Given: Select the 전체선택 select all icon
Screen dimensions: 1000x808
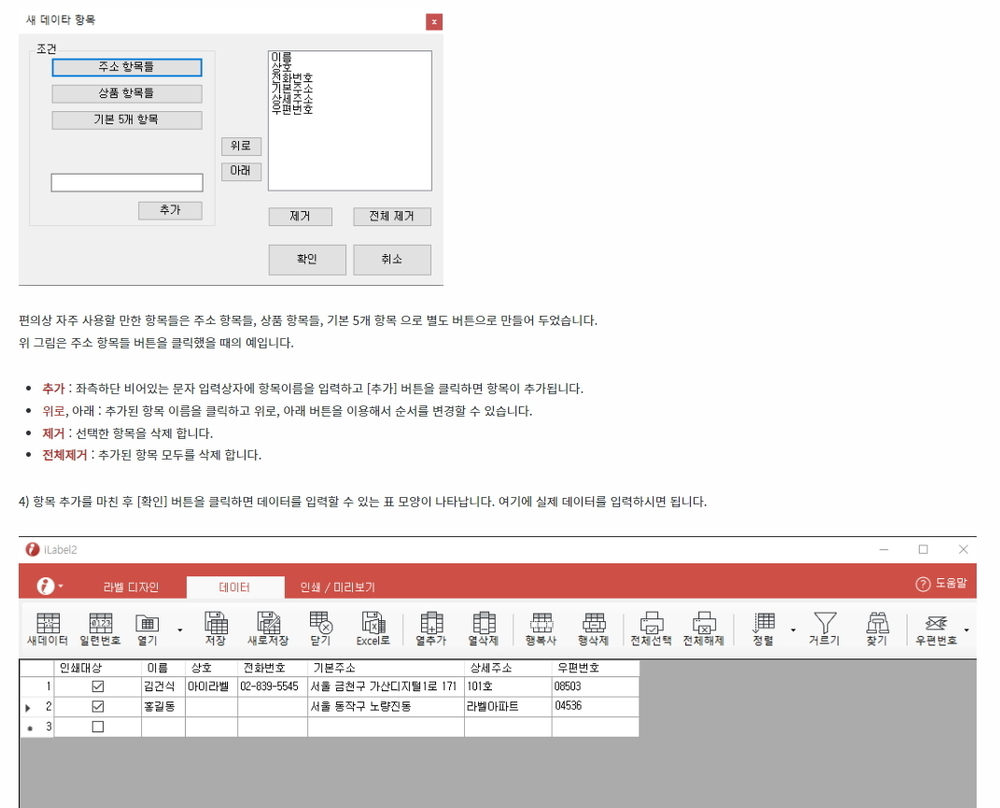Looking at the screenshot, I should [651, 628].
